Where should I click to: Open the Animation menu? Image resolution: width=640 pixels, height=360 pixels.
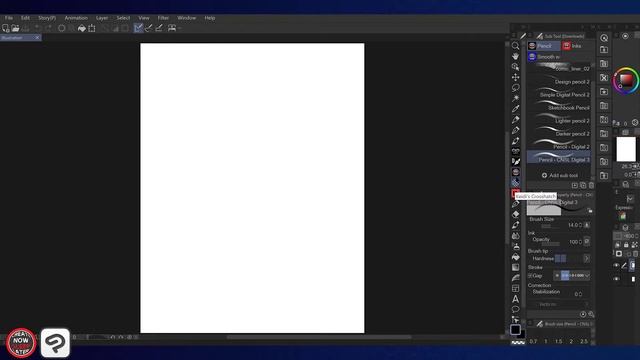[76, 18]
